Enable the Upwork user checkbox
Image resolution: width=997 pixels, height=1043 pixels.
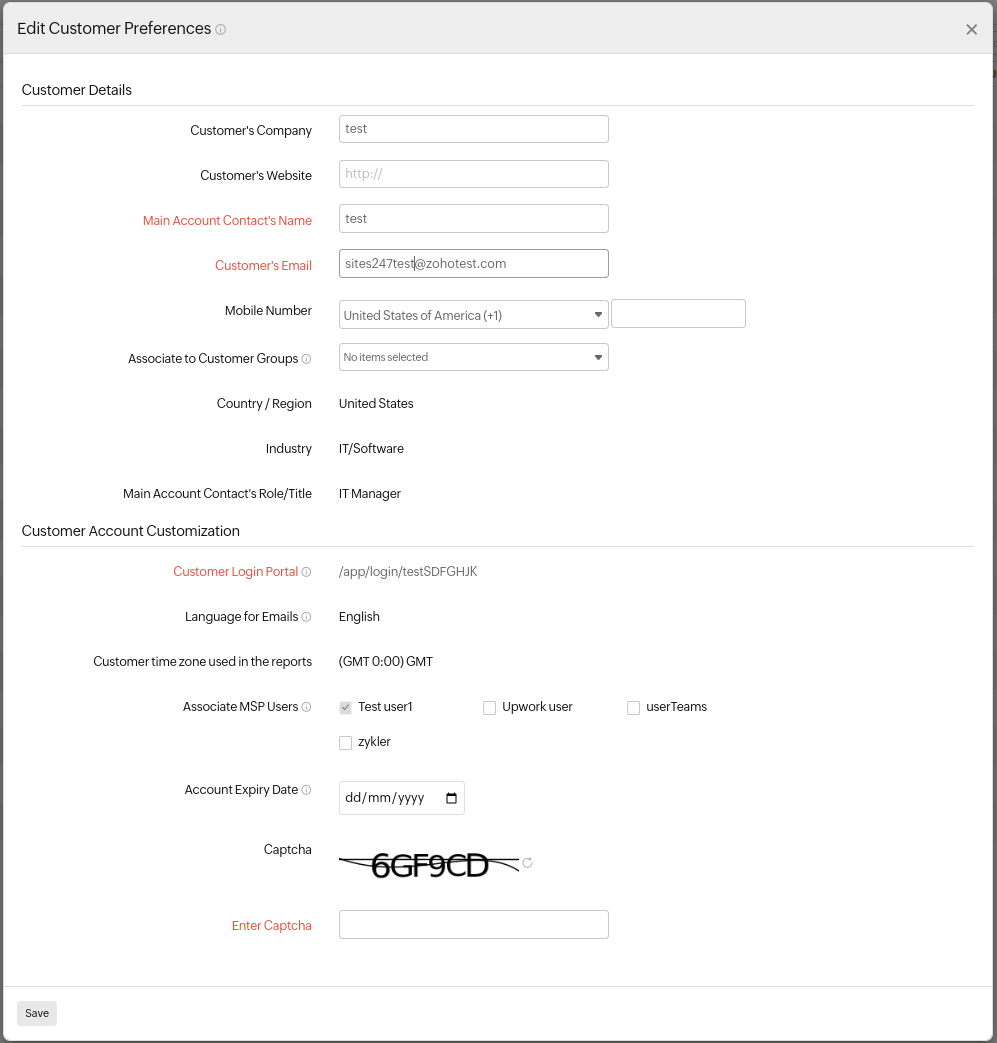489,707
